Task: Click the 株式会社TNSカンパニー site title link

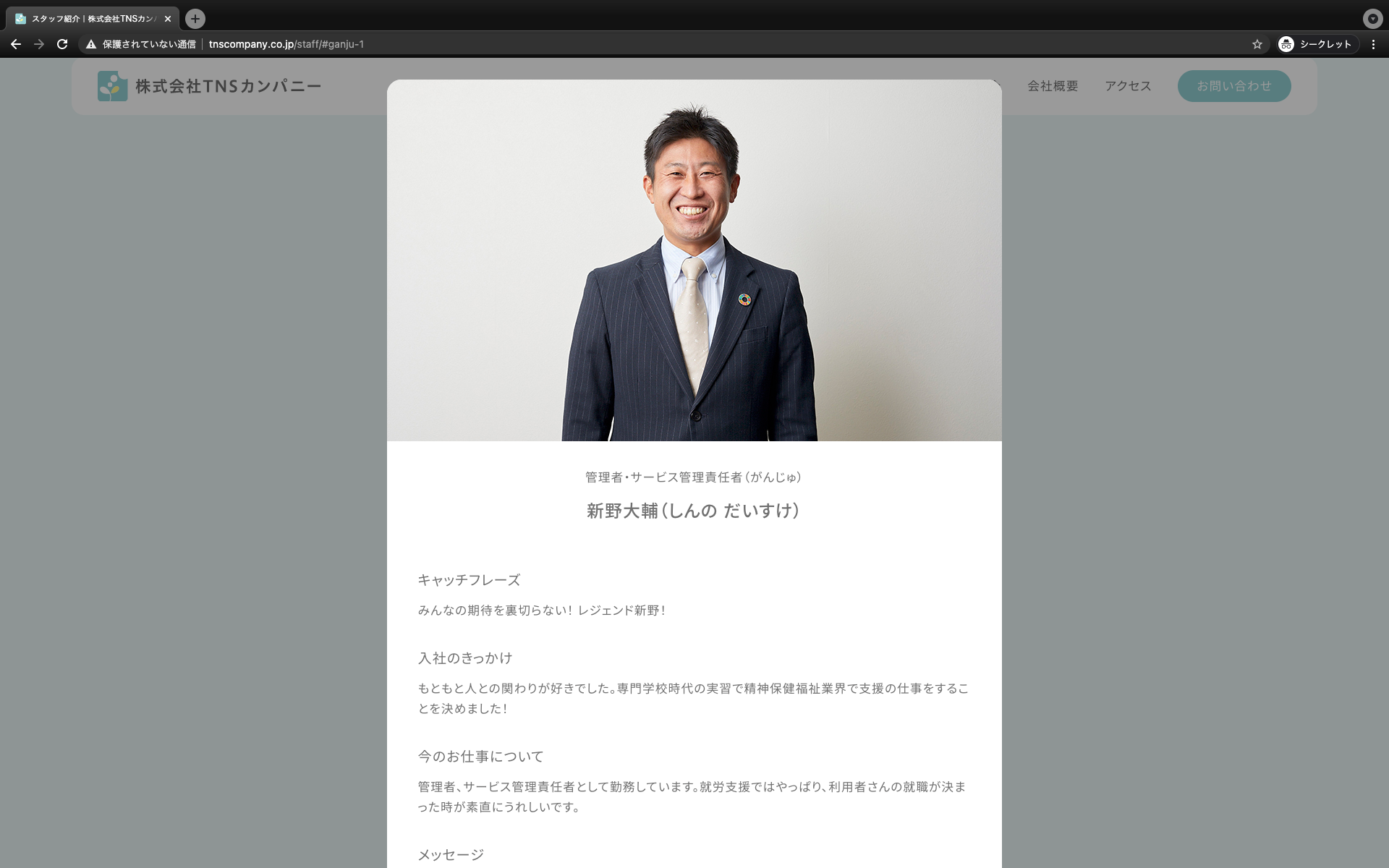Action: coord(228,86)
